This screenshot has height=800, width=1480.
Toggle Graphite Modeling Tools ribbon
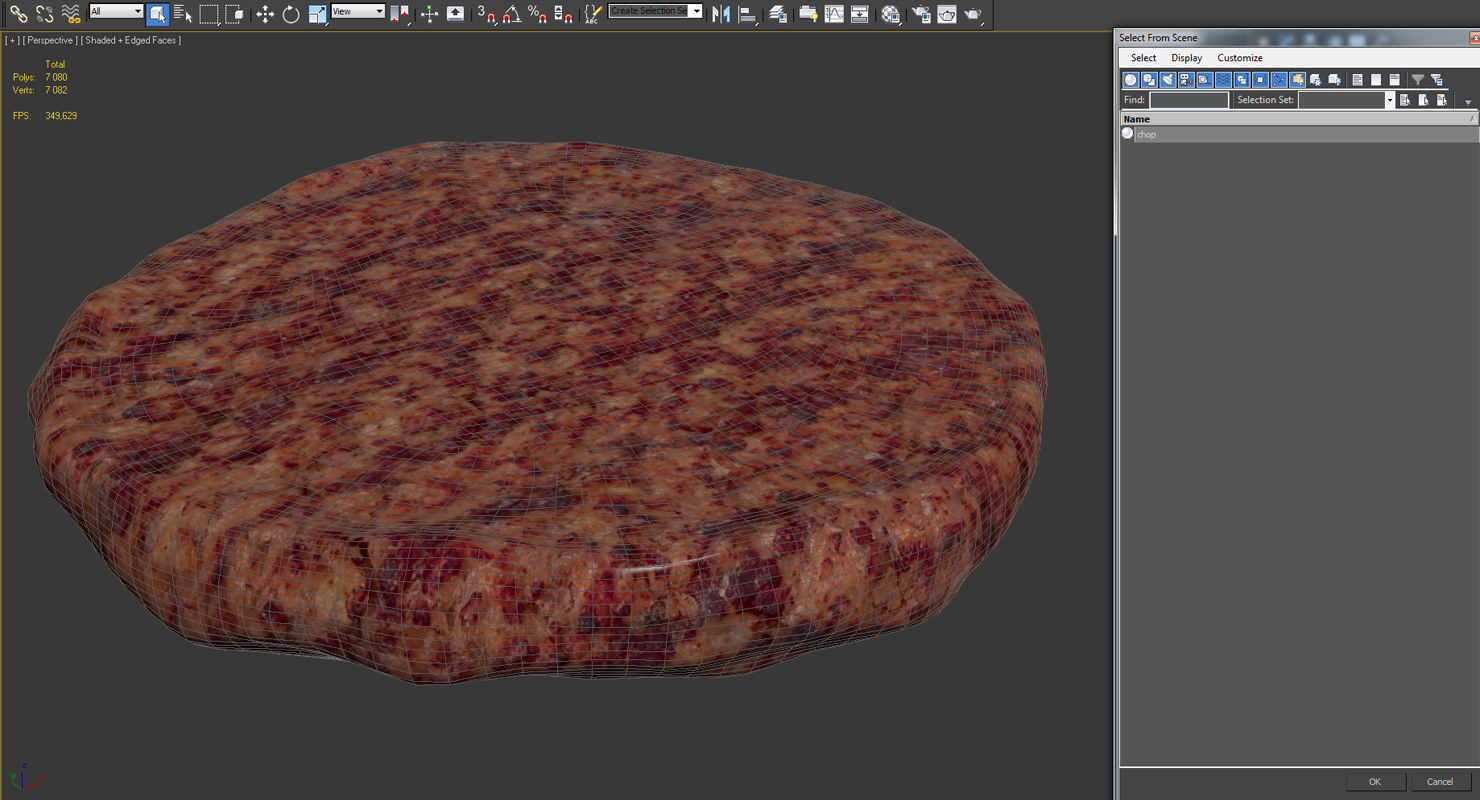tap(808, 14)
